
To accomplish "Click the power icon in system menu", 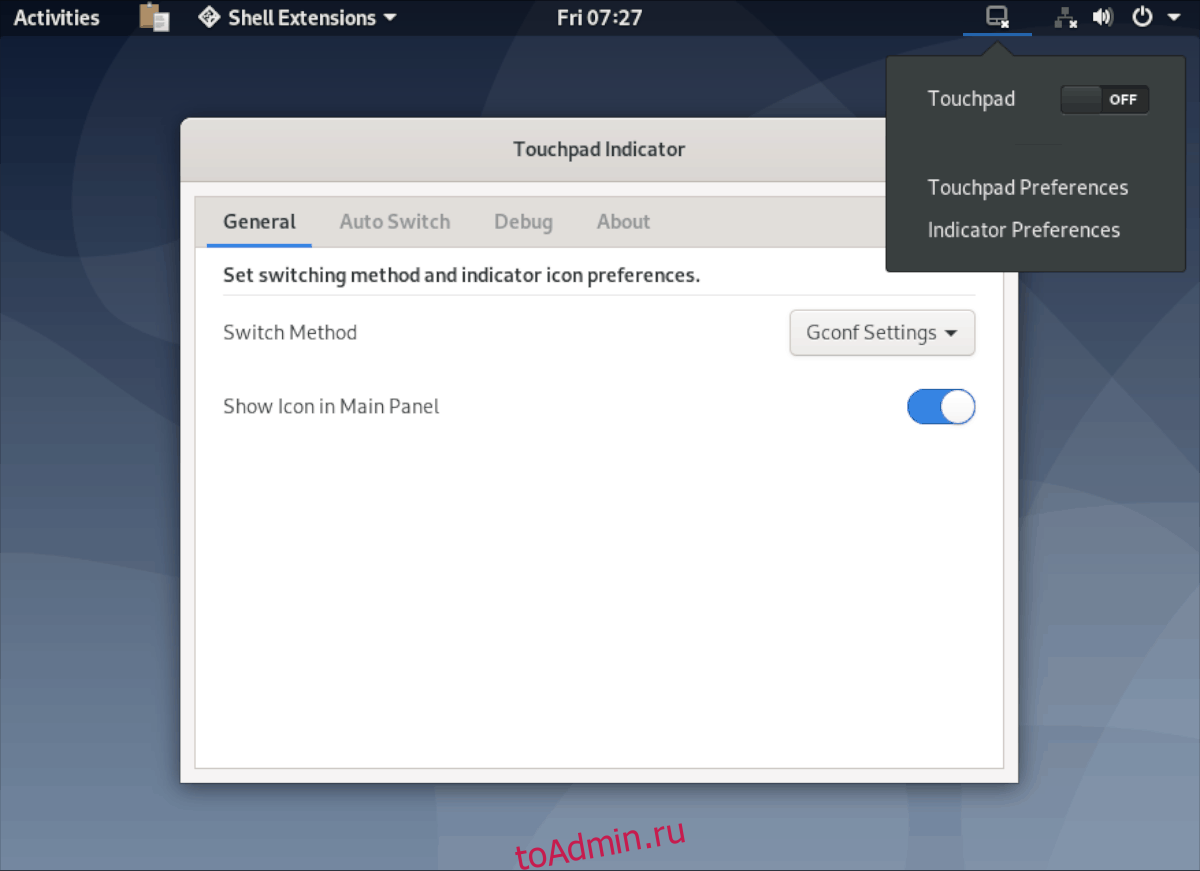I will pyautogui.click(x=1142, y=17).
